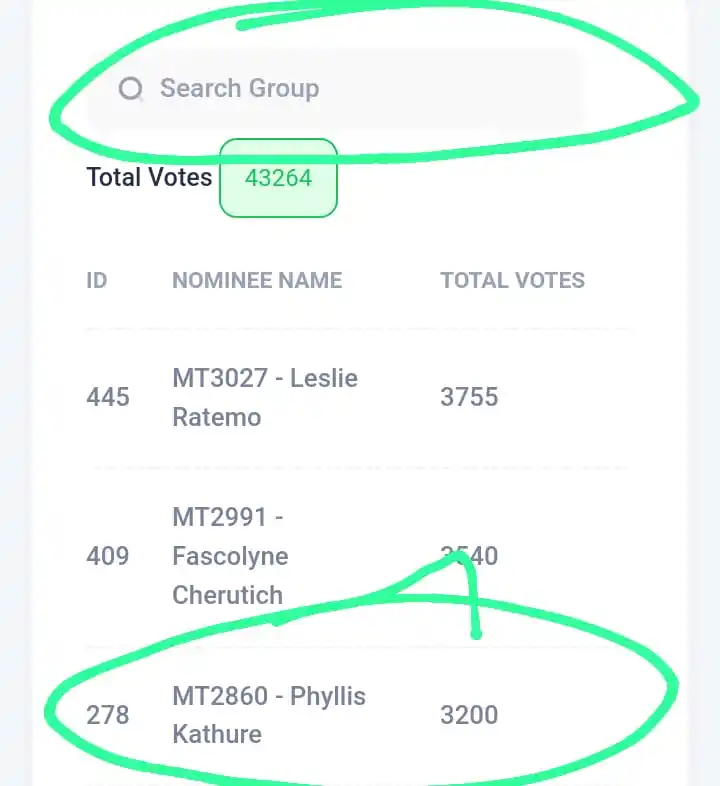720x786 pixels.
Task: Open MT3027 - Leslie Ratemo entry
Action: [265, 398]
